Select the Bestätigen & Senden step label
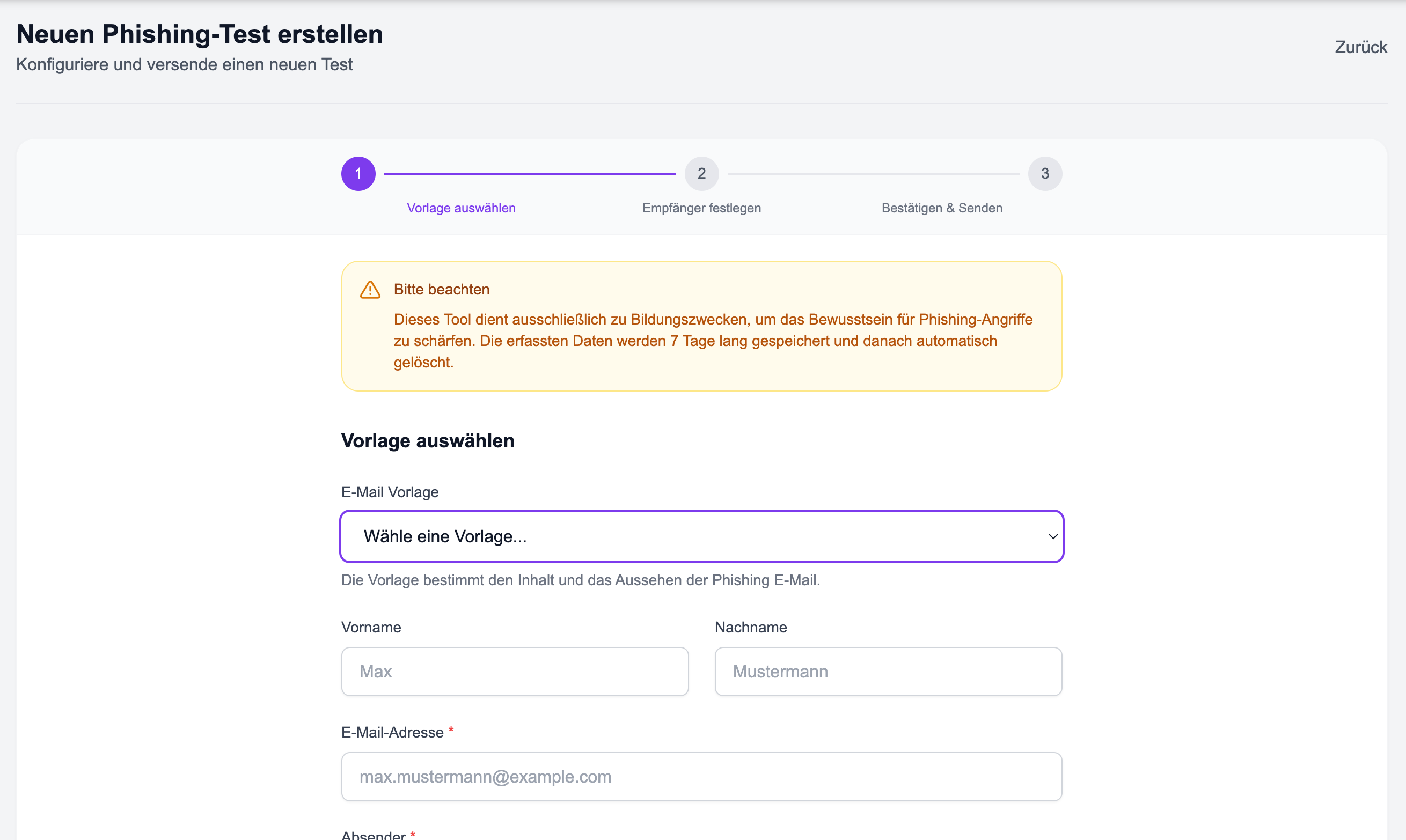The width and height of the screenshot is (1406, 840). coord(941,208)
